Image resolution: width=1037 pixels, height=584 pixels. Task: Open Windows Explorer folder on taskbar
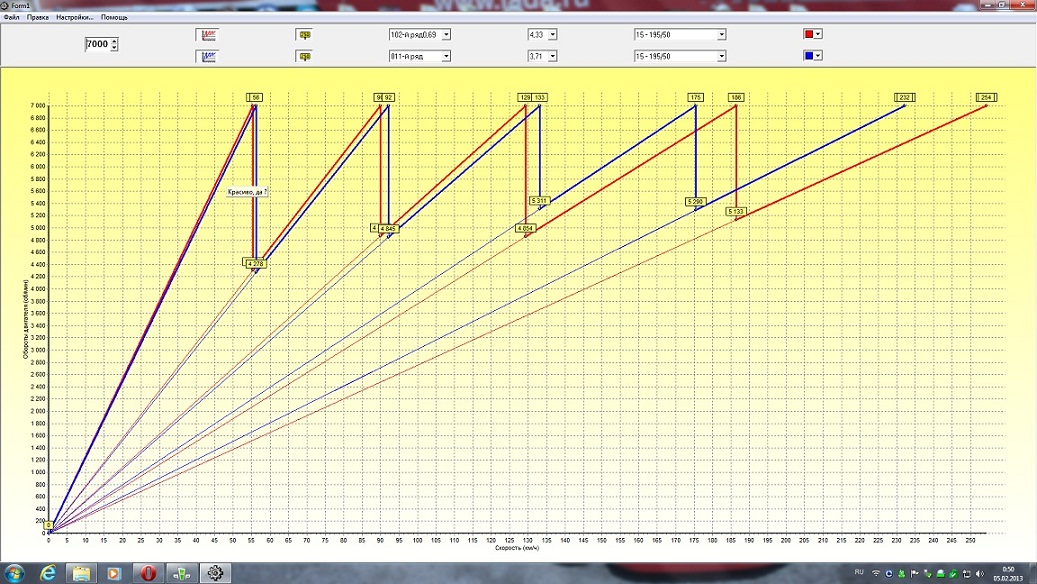tap(81, 573)
